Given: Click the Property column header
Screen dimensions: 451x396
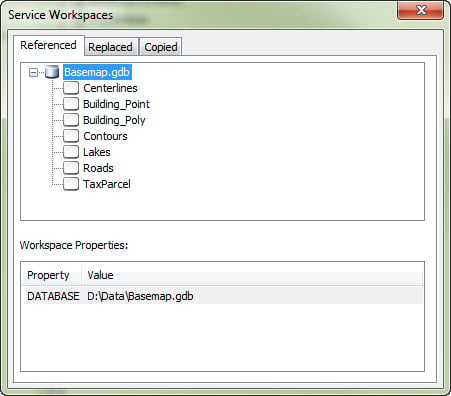Looking at the screenshot, I should coord(52,275).
